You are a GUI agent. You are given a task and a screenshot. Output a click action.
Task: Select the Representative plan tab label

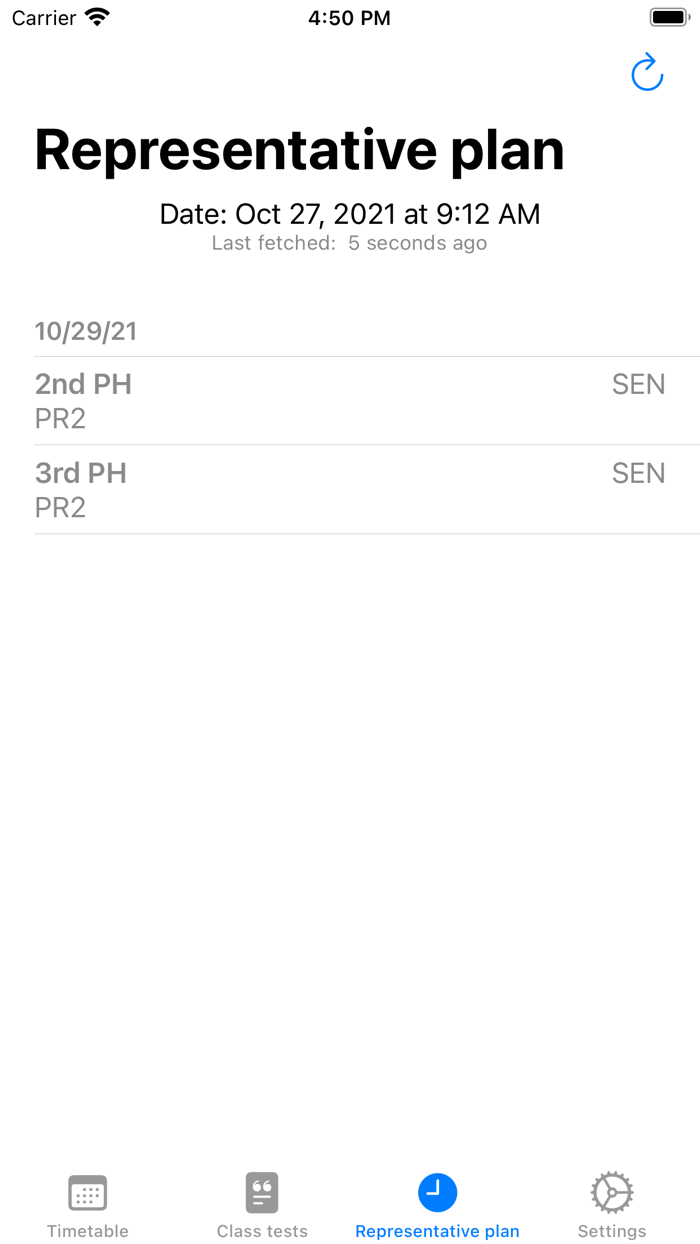tap(437, 1231)
